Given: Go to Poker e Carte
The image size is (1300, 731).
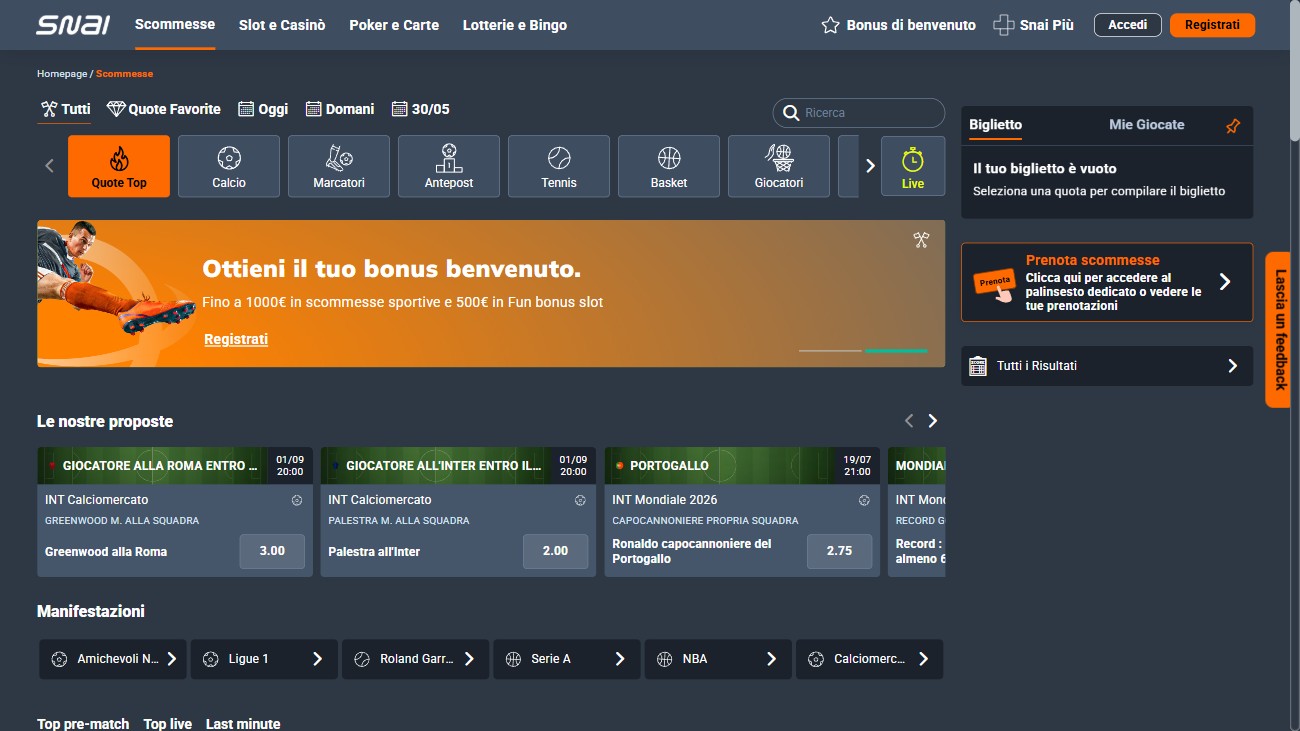Looking at the screenshot, I should [x=394, y=25].
